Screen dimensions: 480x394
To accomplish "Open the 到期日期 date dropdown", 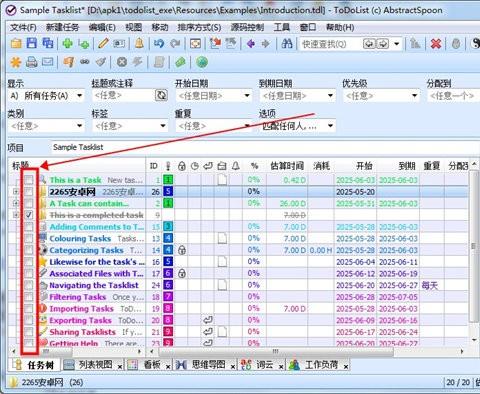I will click(330, 96).
